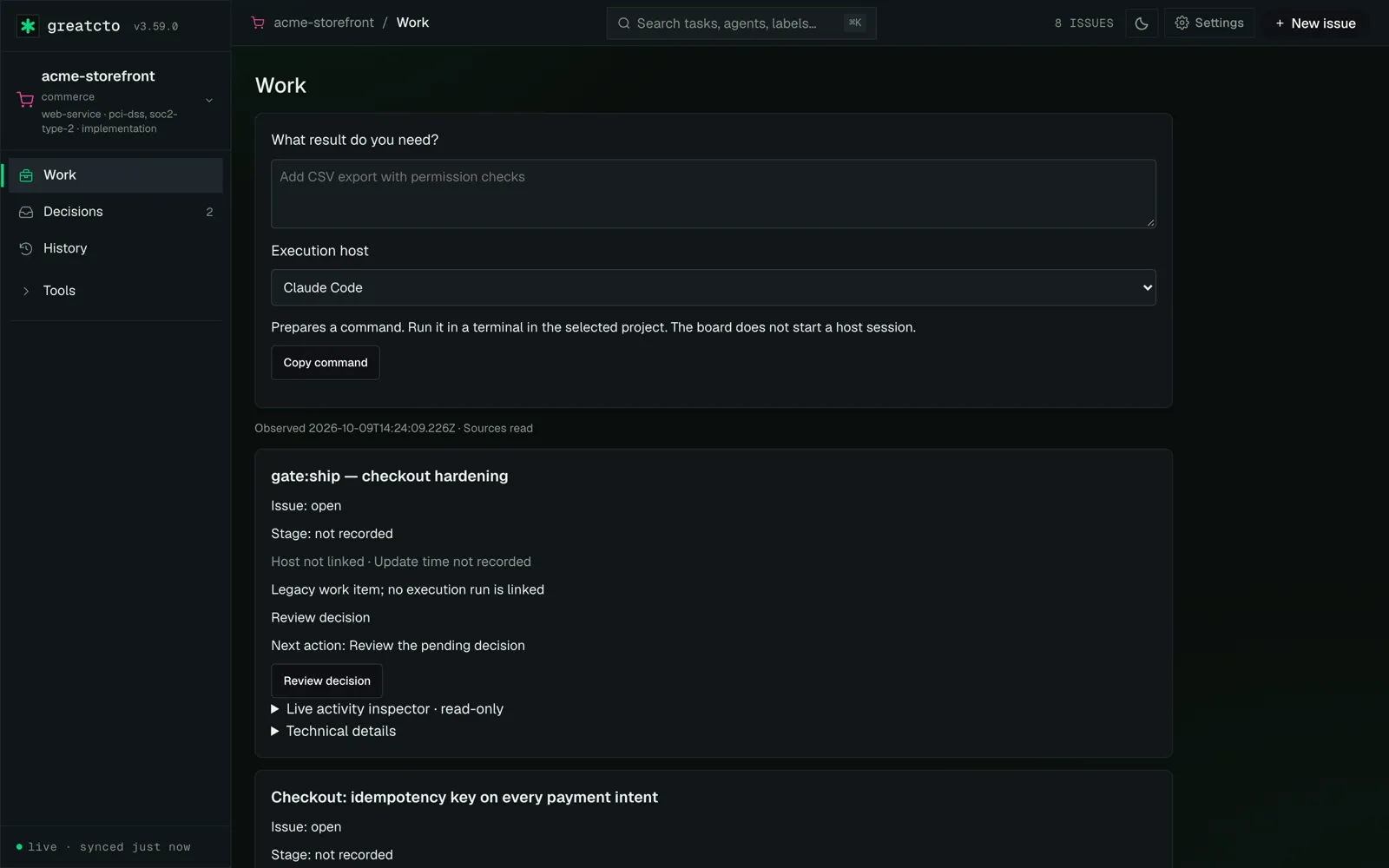Open the Tools sidebar item
This screenshot has height=868, width=1389.
(x=115, y=291)
